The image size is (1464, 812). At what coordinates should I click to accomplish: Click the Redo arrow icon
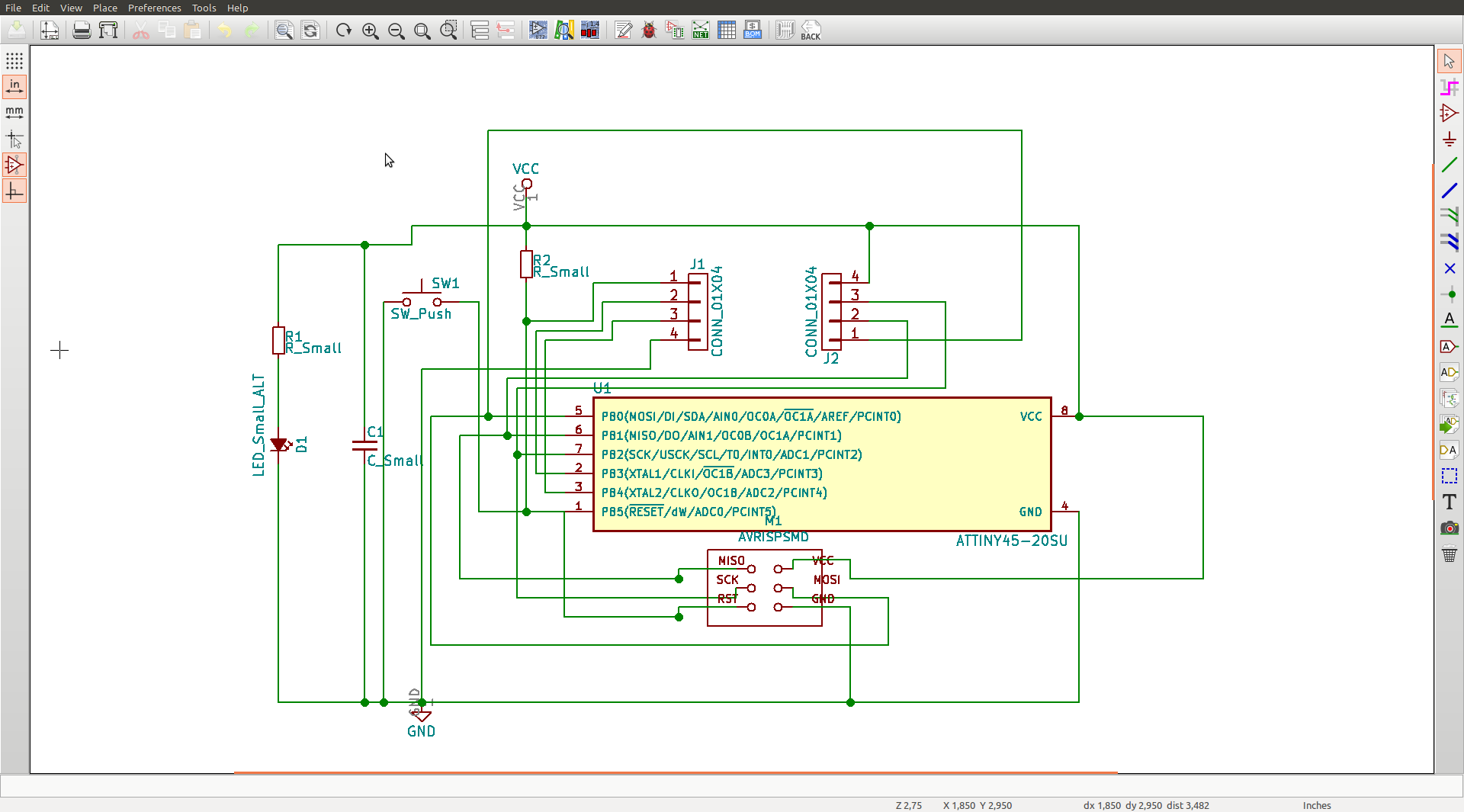point(252,30)
